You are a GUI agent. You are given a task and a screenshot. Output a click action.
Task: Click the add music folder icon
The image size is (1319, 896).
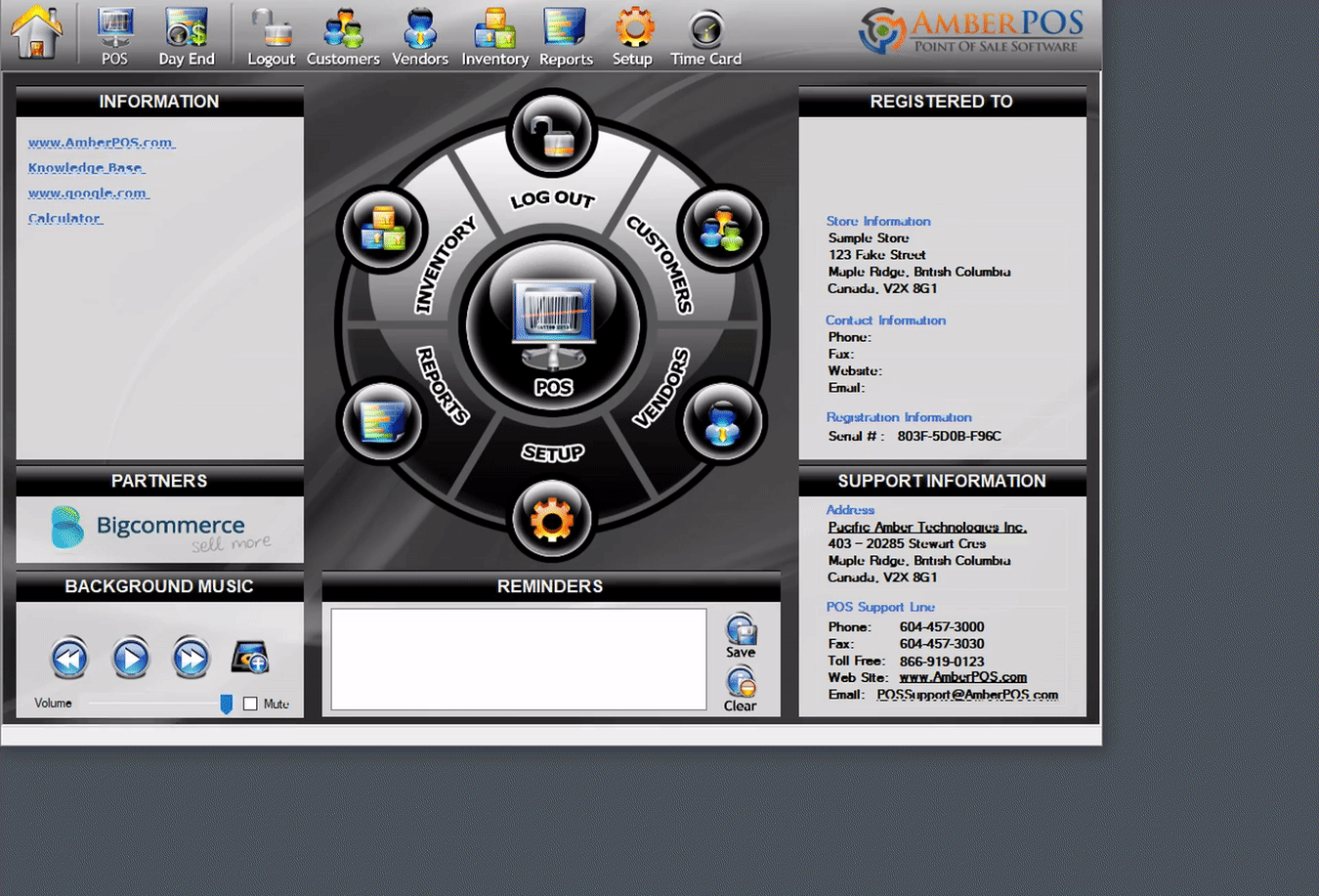[x=250, y=657]
